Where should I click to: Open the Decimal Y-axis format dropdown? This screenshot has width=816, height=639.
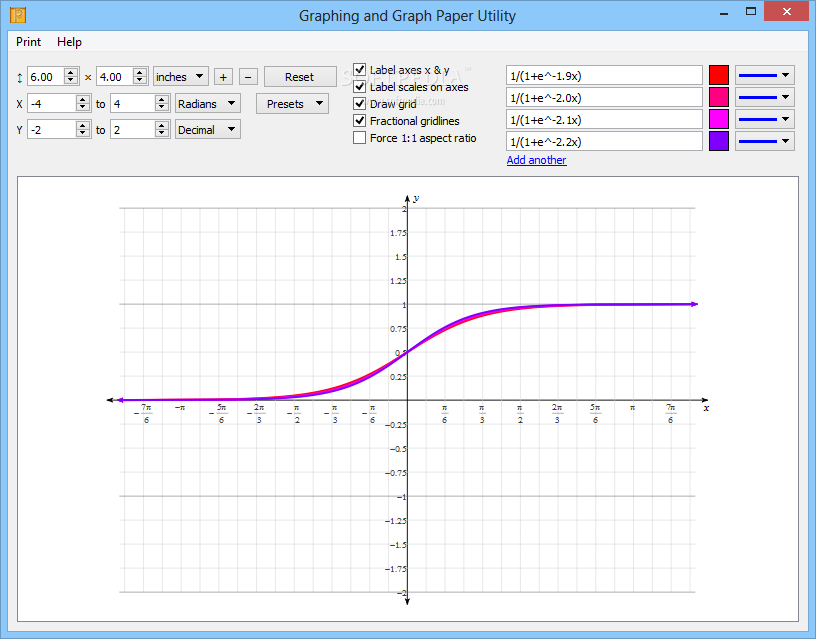tap(208, 130)
